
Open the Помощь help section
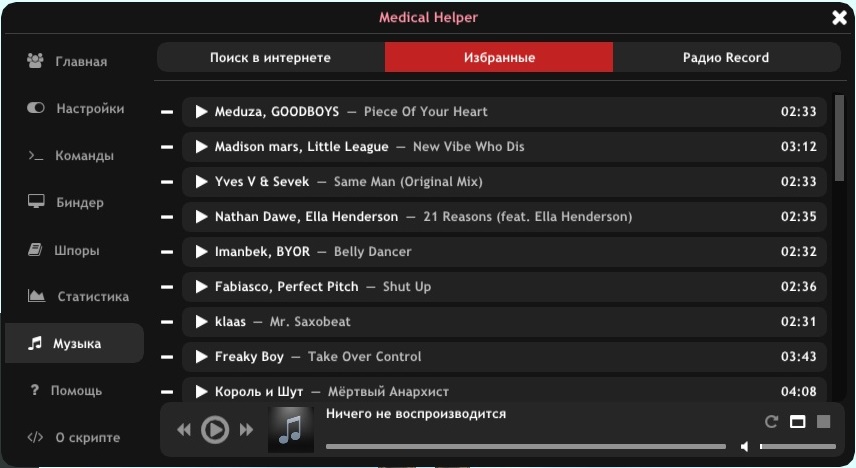pyautogui.click(x=75, y=390)
